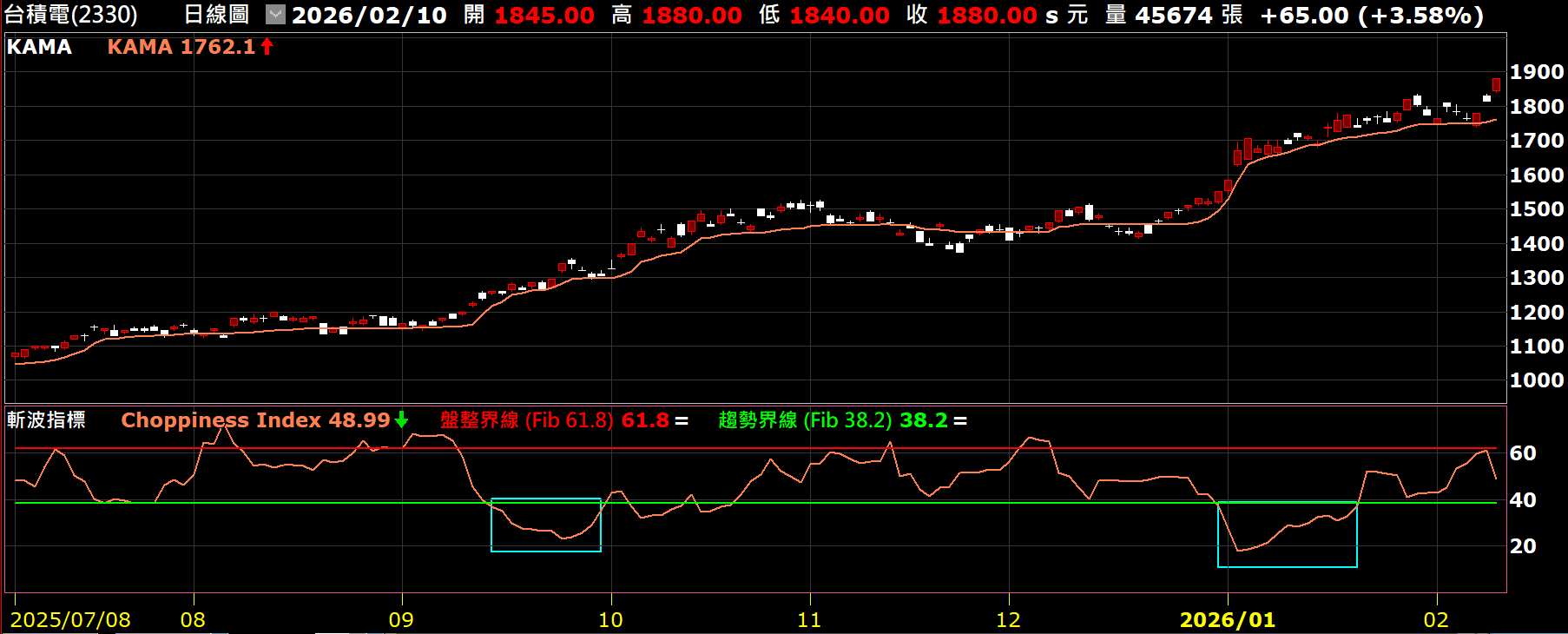Click the 1900 price axis label
This screenshot has width=1568, height=634.
[x=1536, y=72]
